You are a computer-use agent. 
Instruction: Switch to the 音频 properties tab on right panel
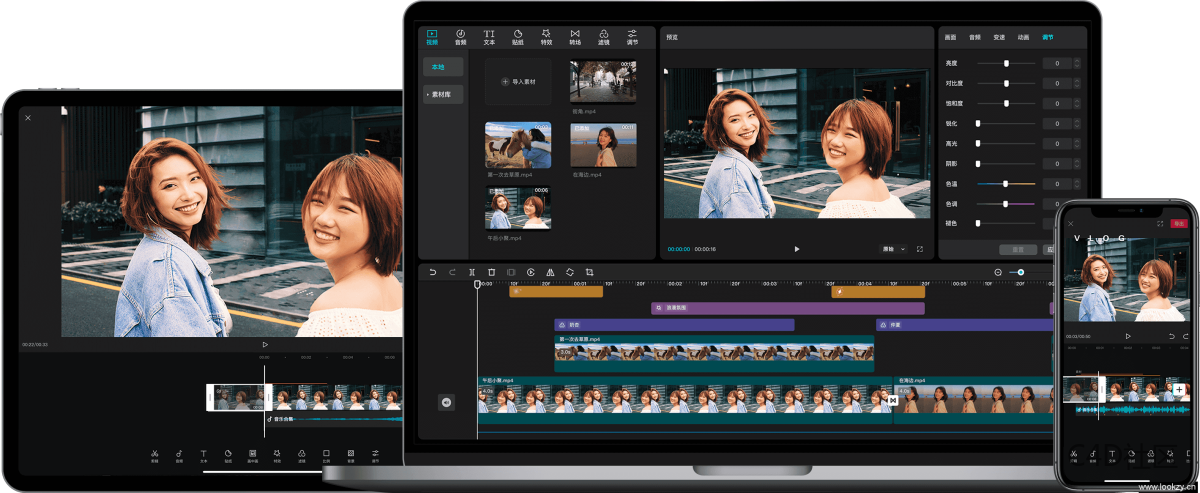(x=975, y=37)
